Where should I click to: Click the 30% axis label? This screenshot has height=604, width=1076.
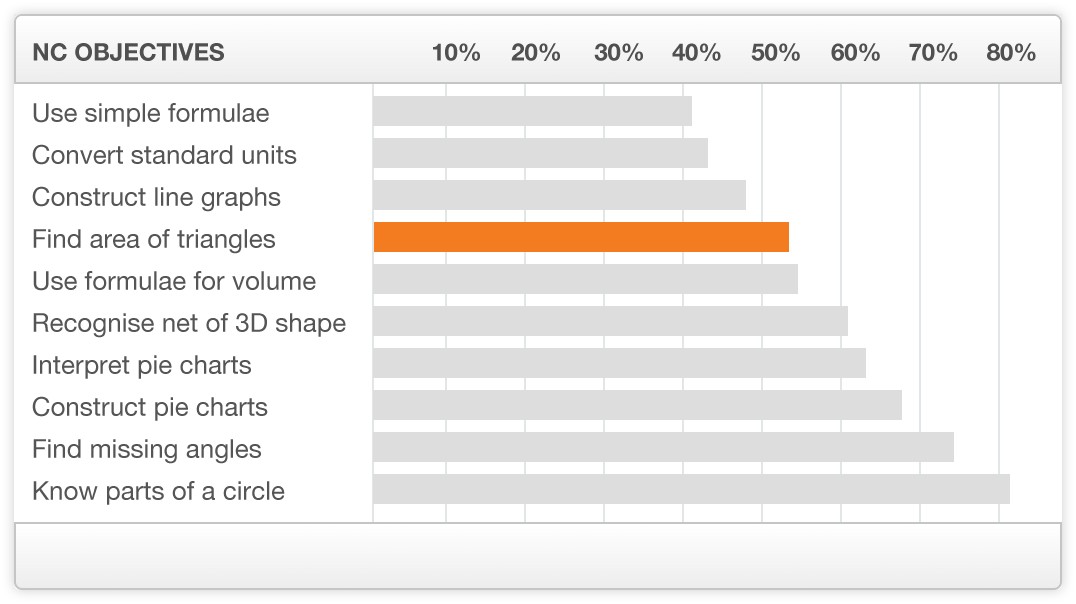(x=618, y=52)
